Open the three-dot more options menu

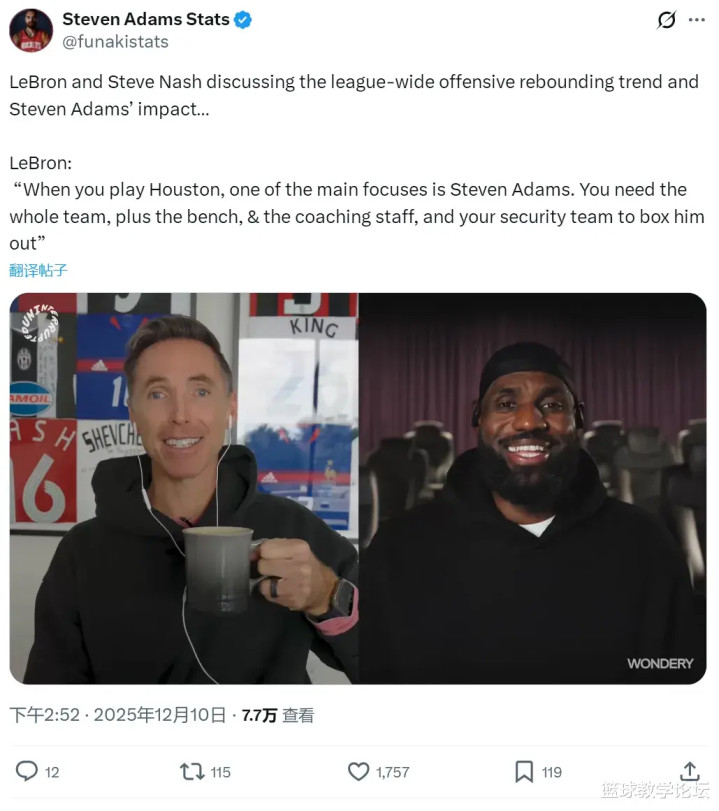697,20
